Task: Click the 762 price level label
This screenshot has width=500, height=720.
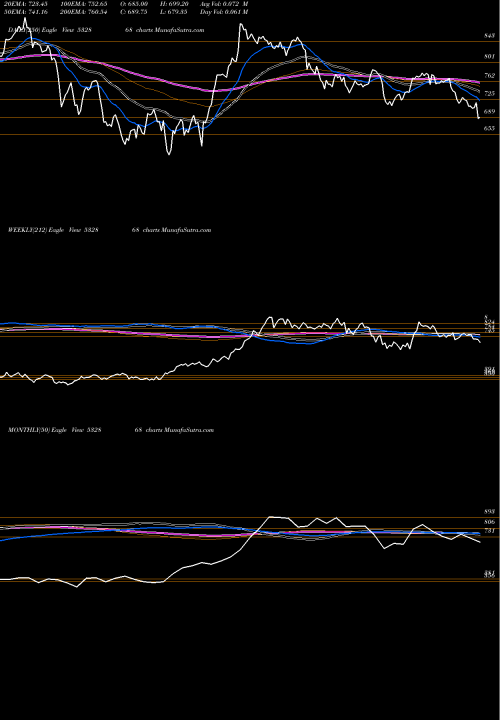Action: click(x=489, y=75)
